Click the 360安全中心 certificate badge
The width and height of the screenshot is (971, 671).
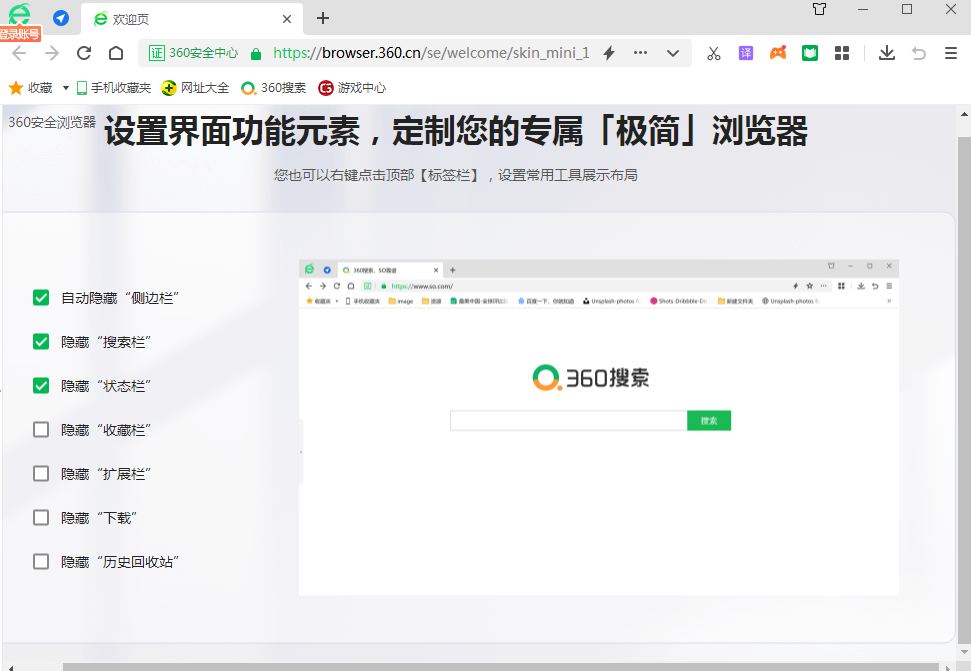pyautogui.click(x=193, y=53)
